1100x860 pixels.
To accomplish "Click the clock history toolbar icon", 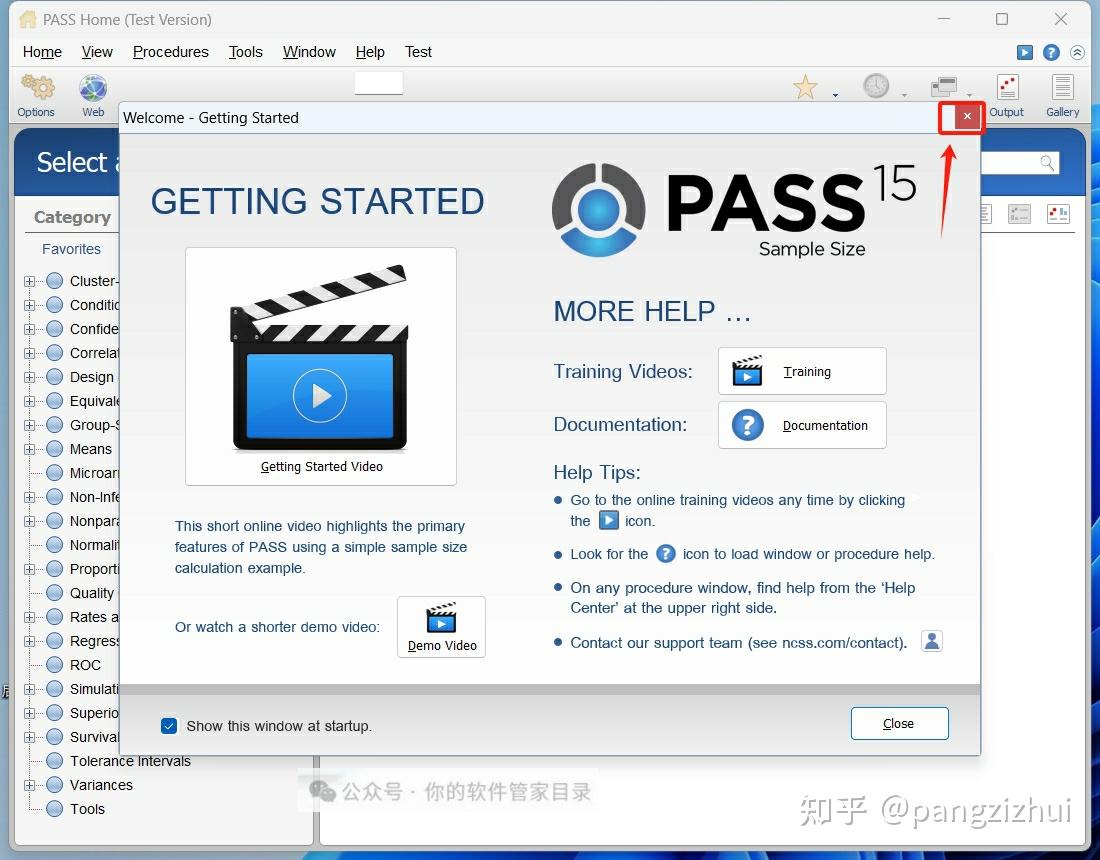I will pyautogui.click(x=876, y=87).
